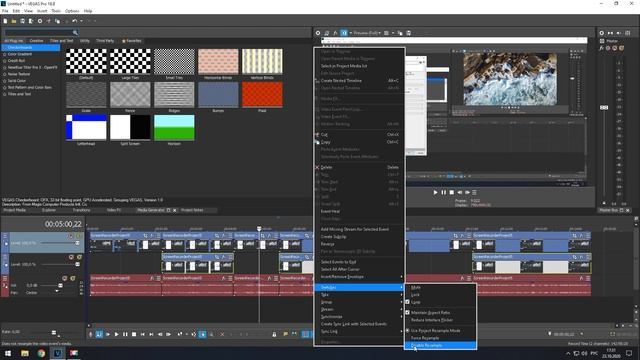Select Disable Resample option
Image resolution: width=640 pixels, height=360 pixels.
[440, 345]
